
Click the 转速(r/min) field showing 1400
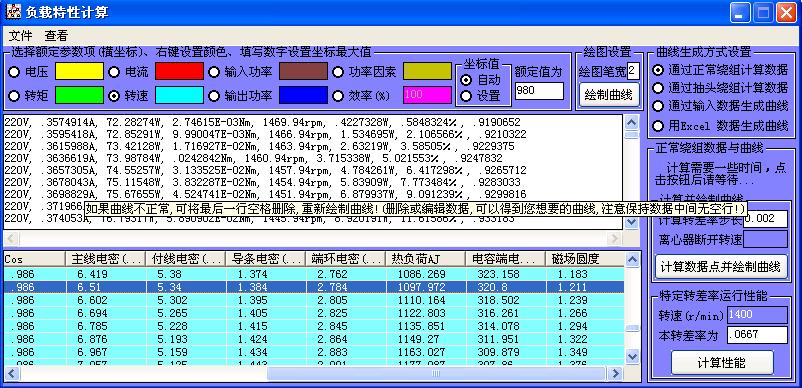[758, 315]
